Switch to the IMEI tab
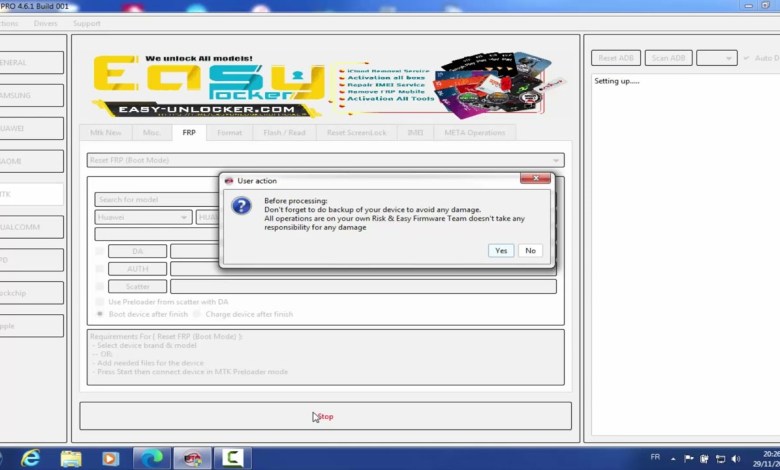This screenshot has width=780, height=470. pyautogui.click(x=415, y=133)
